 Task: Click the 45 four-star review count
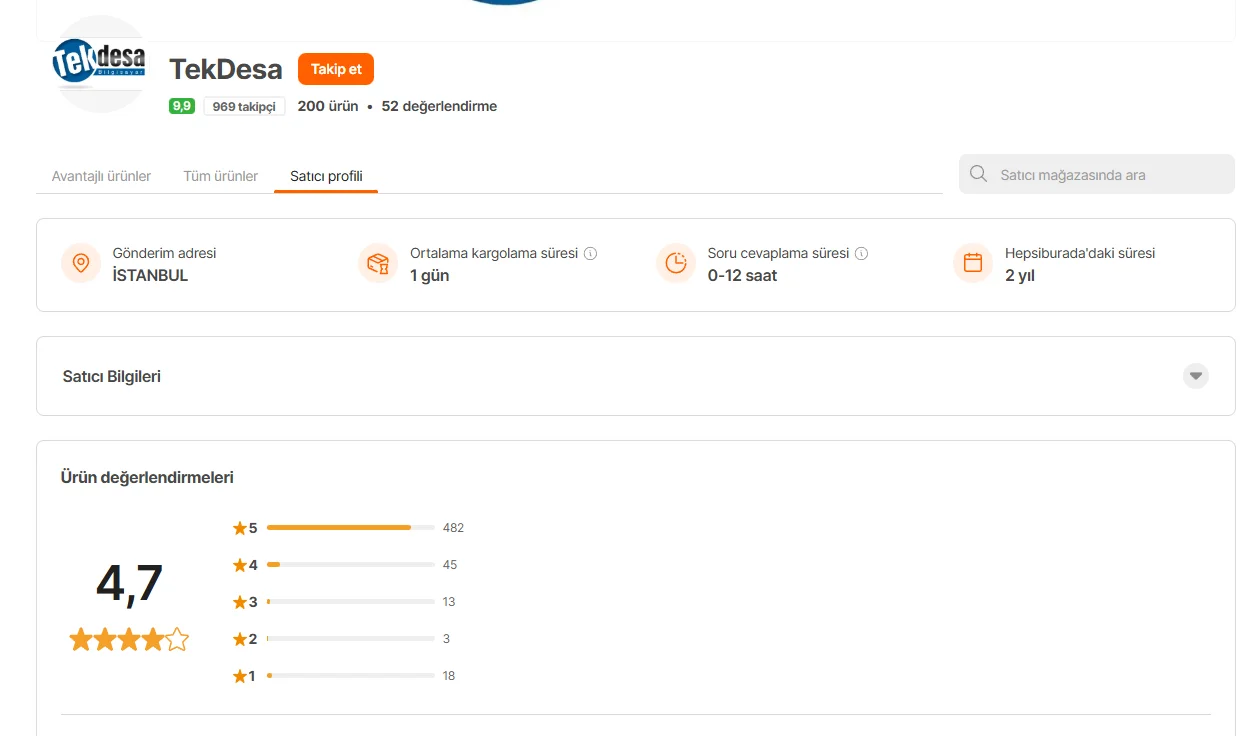point(450,564)
